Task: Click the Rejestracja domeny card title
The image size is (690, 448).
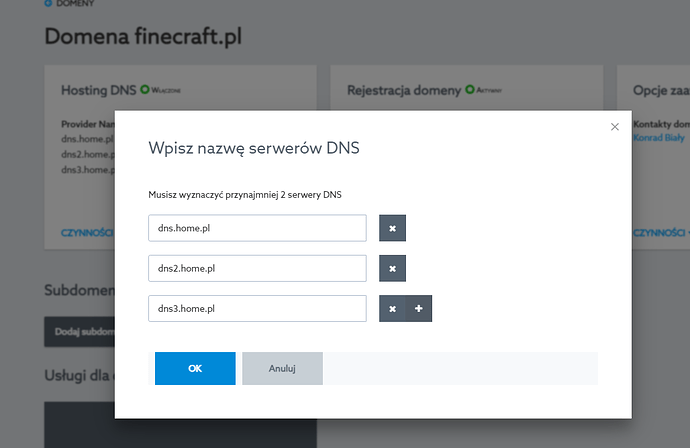Action: (x=401, y=90)
